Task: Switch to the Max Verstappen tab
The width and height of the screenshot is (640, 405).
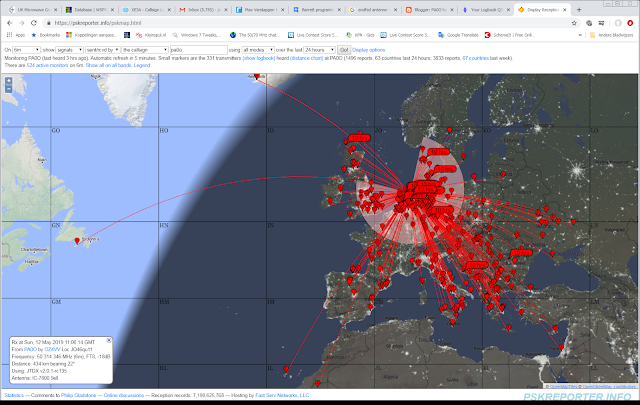Action: click(260, 10)
